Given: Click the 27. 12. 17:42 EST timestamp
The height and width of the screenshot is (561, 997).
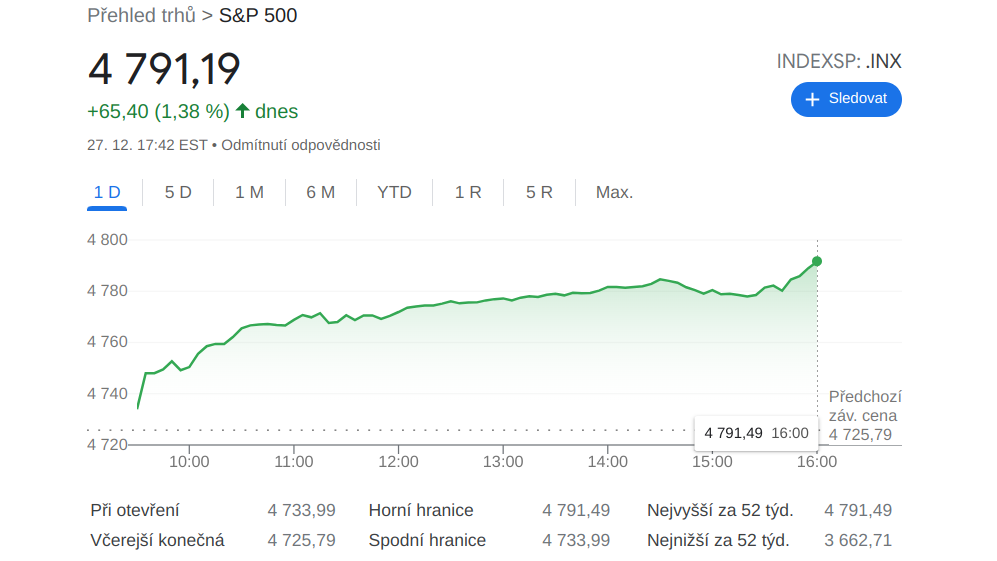Looking at the screenshot, I should coord(148,145).
